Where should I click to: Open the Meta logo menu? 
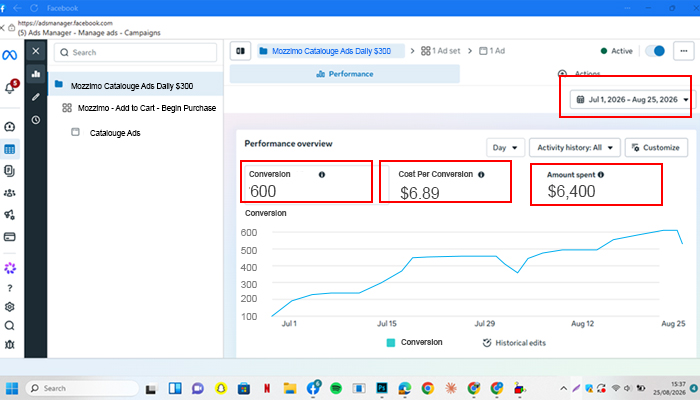click(9, 55)
